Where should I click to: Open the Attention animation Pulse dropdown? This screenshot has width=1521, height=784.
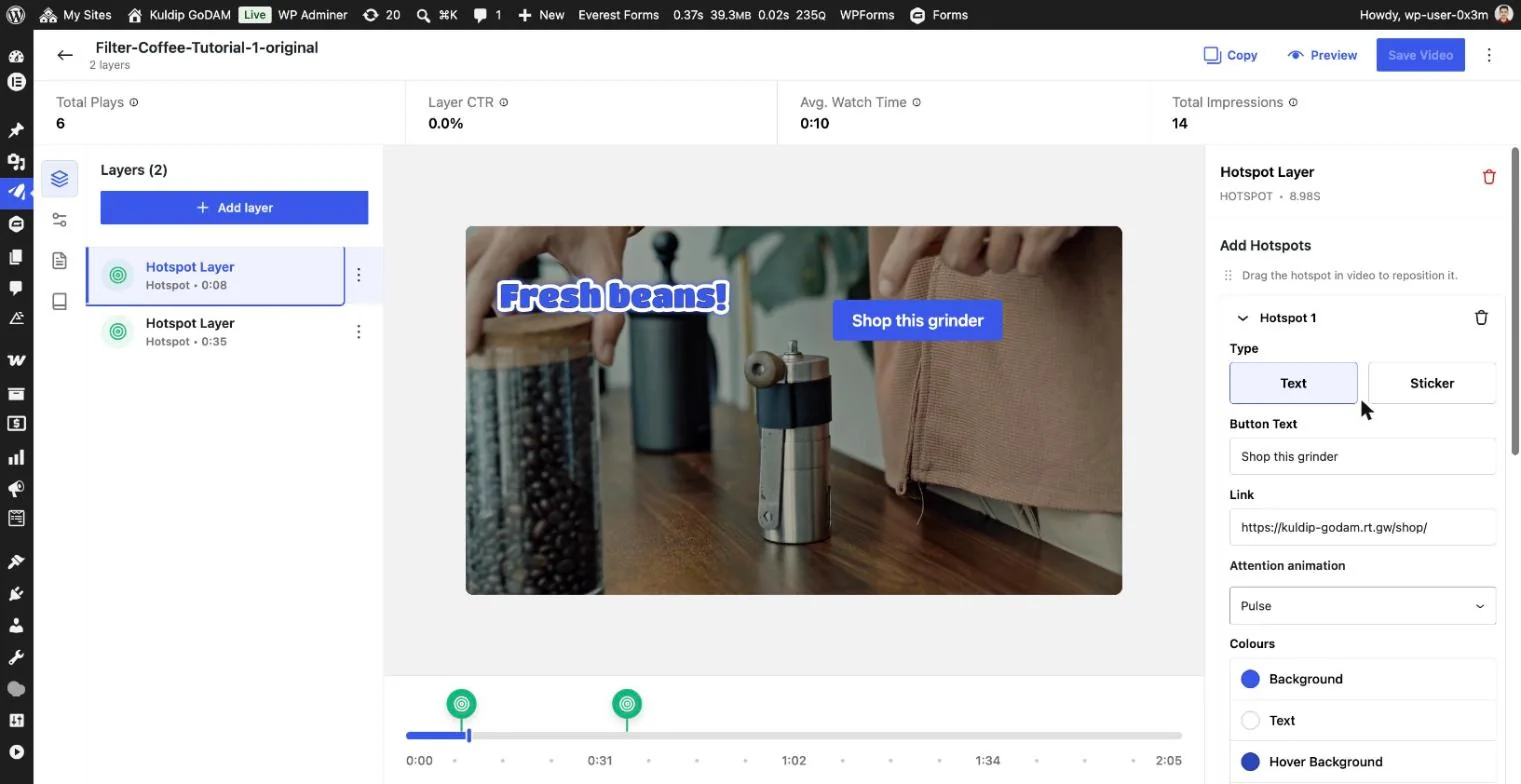pyautogui.click(x=1362, y=606)
